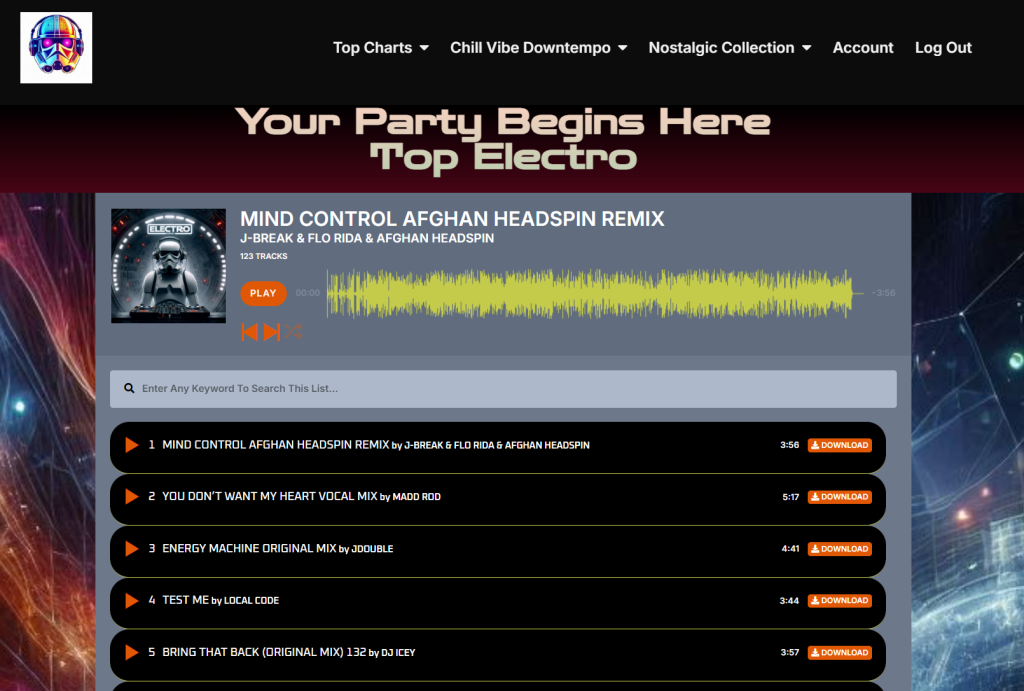Skip to the previous track
This screenshot has height=691, width=1024.
pos(249,332)
